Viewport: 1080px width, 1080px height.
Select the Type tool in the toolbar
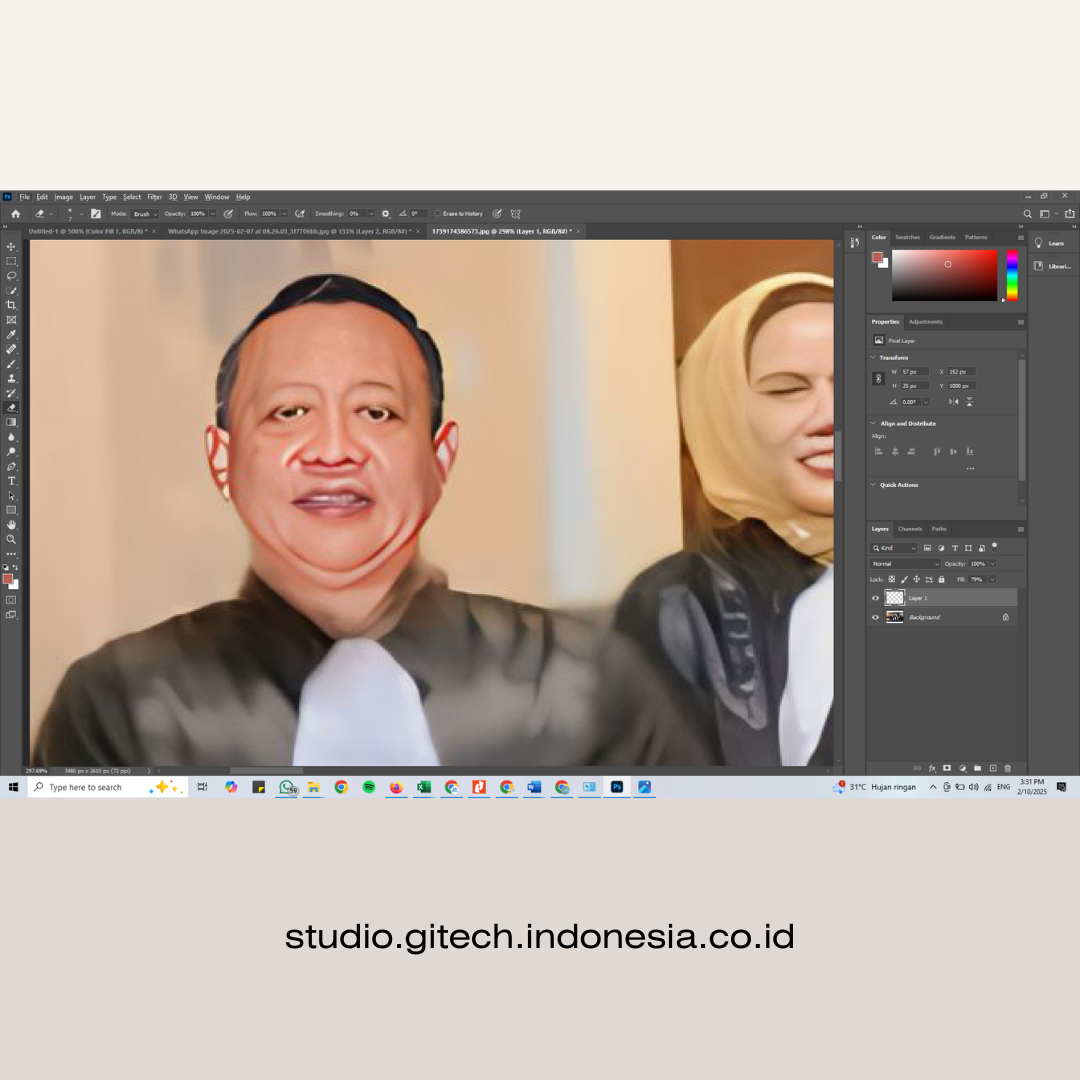(x=11, y=481)
